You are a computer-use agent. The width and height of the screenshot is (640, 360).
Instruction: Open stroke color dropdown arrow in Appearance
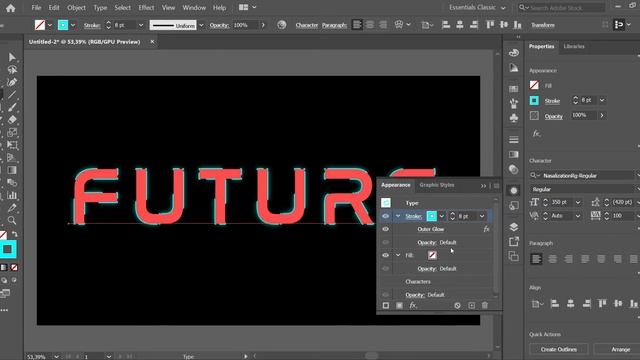coord(442,216)
